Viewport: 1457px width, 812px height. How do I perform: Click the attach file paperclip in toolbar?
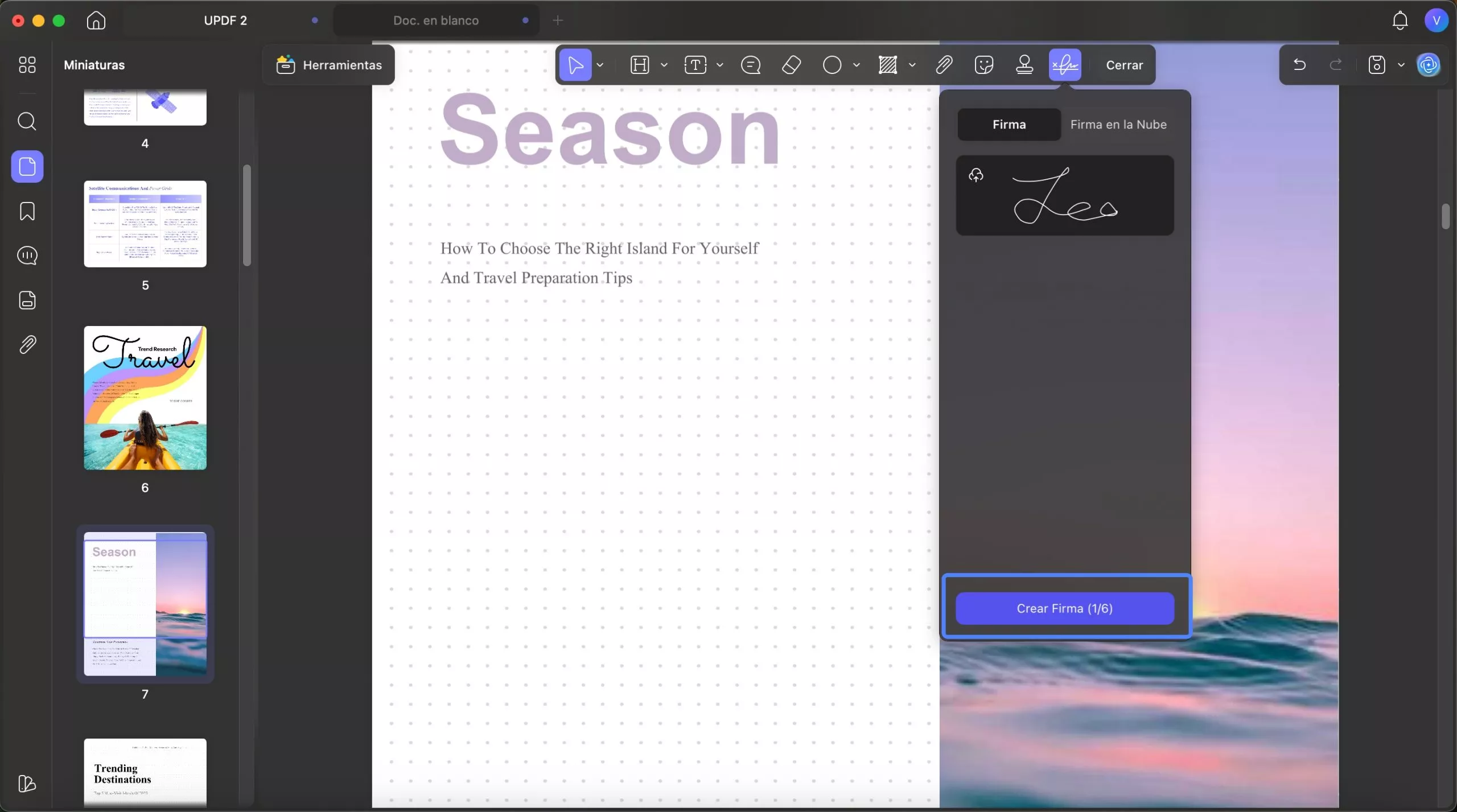coord(944,65)
